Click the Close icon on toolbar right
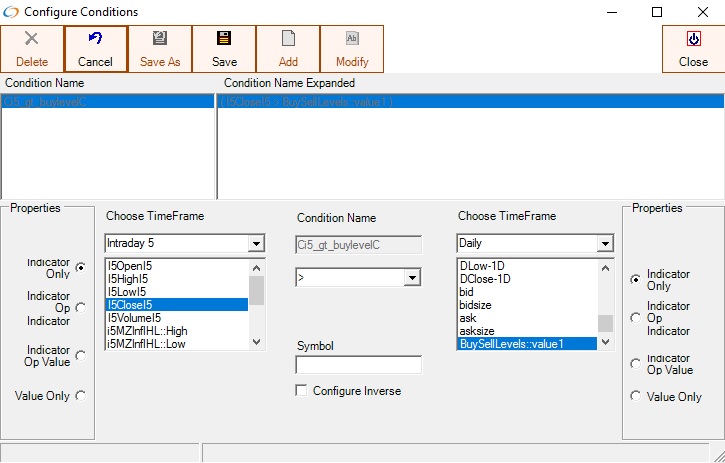725x463 pixels. click(693, 39)
